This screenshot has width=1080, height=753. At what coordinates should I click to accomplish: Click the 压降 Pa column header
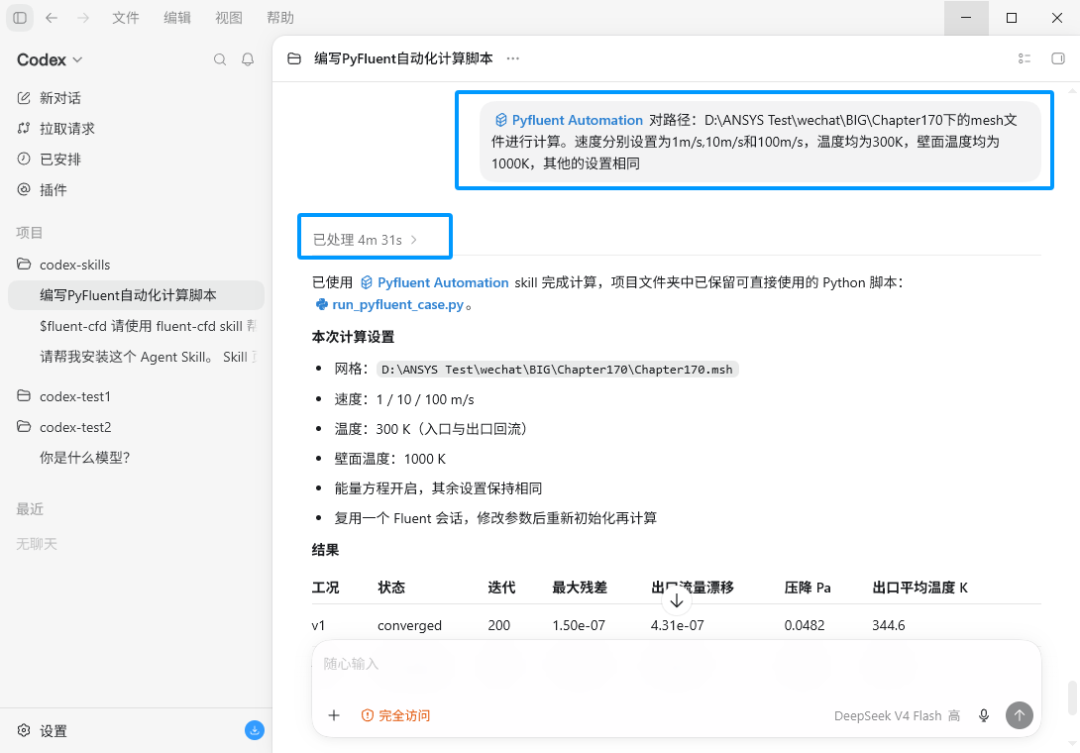(x=807, y=588)
